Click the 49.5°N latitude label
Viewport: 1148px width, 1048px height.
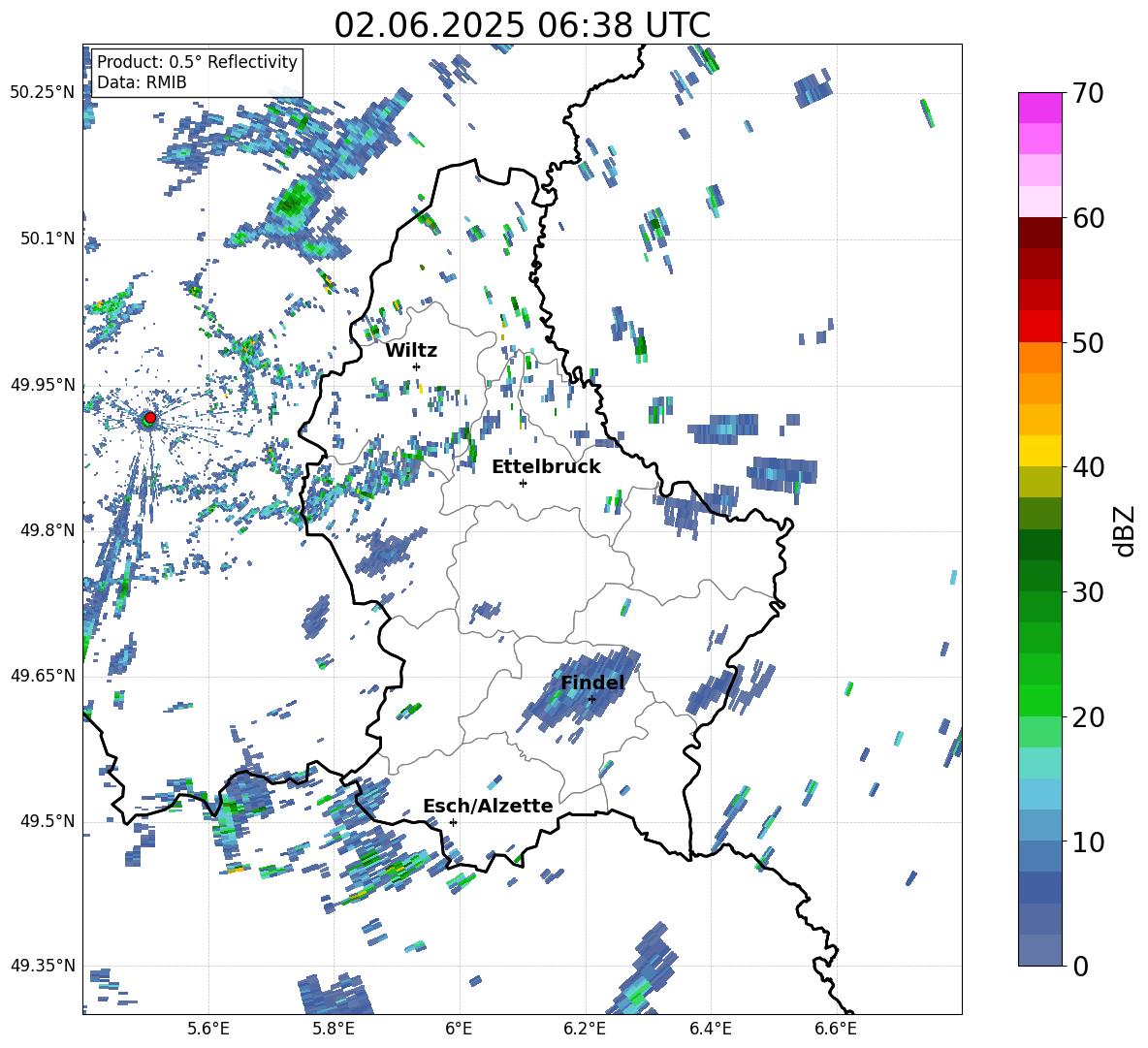pyautogui.click(x=47, y=821)
